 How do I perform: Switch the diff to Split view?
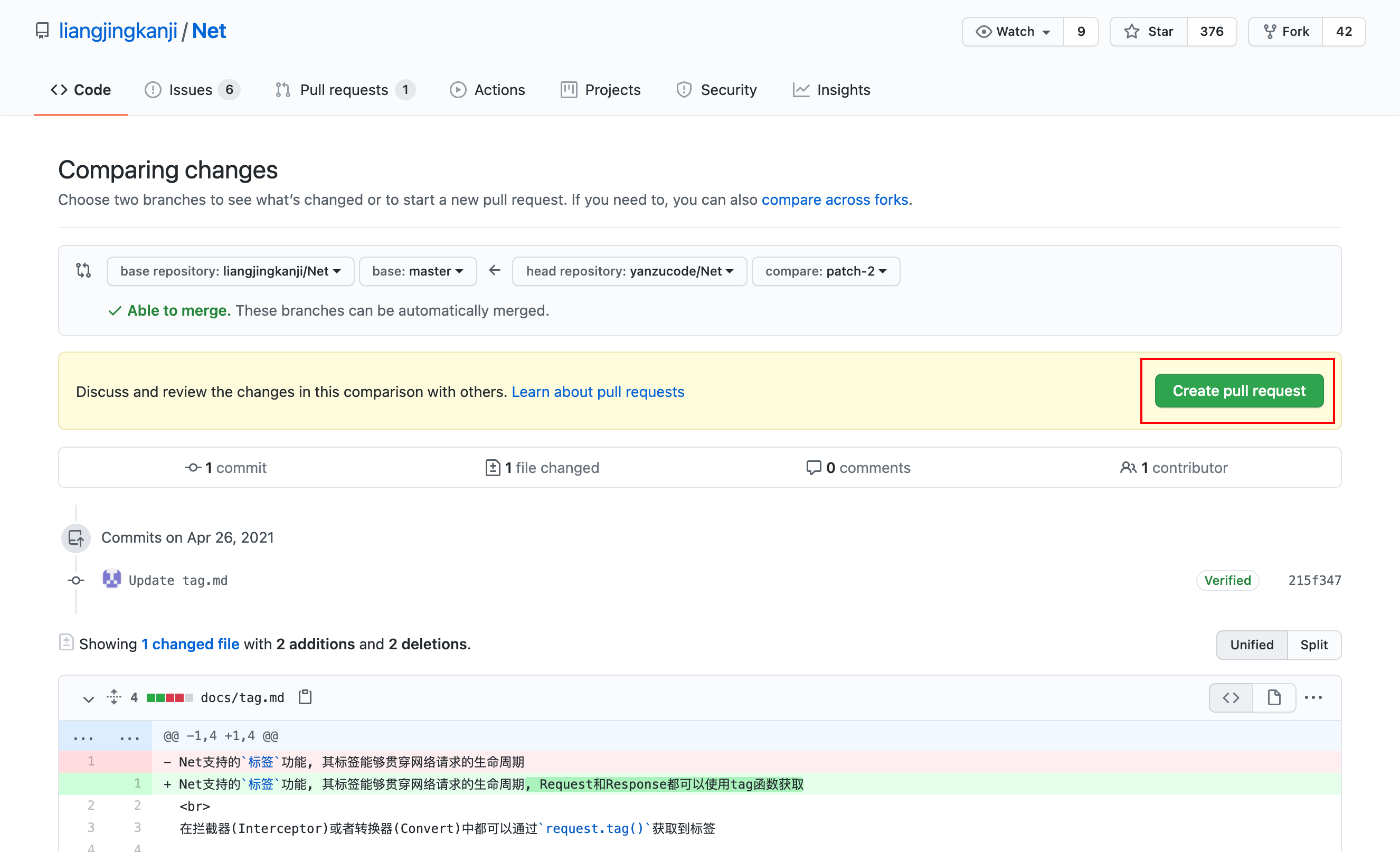(1313, 645)
